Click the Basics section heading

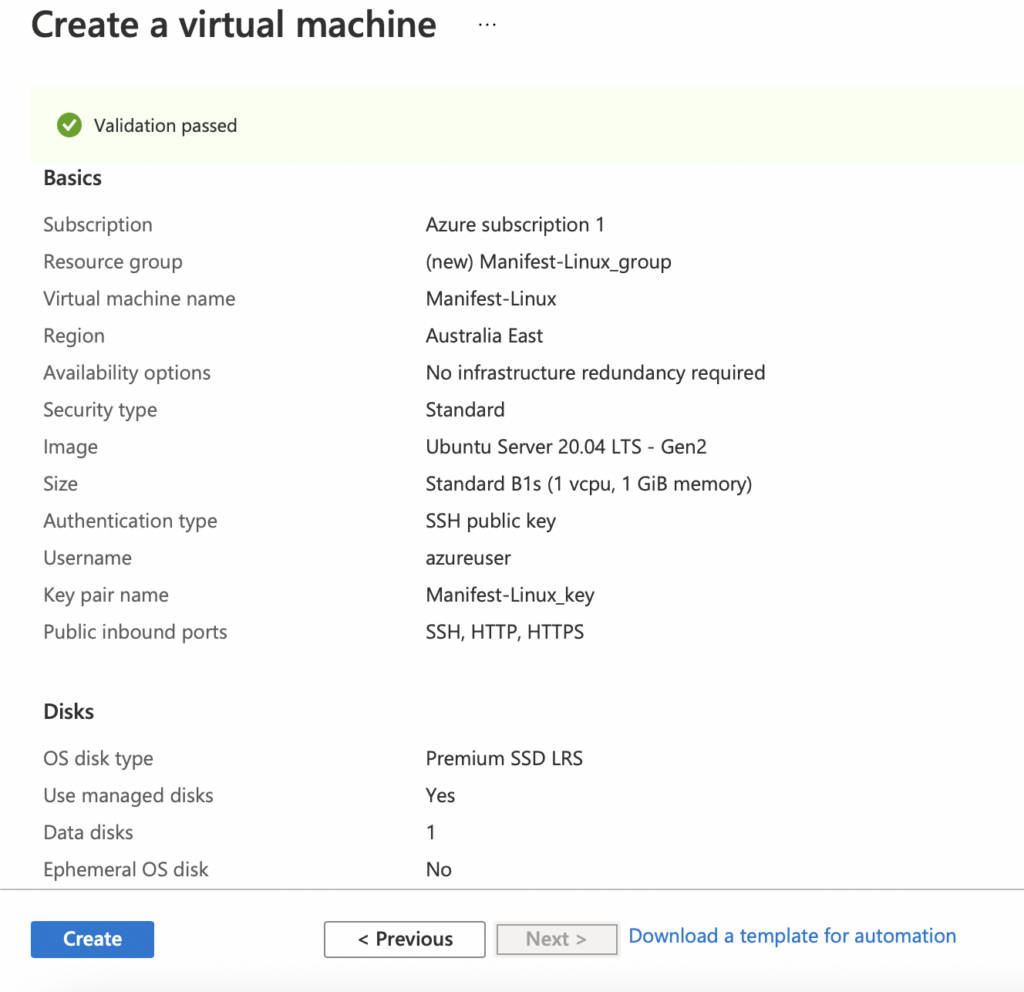[72, 178]
